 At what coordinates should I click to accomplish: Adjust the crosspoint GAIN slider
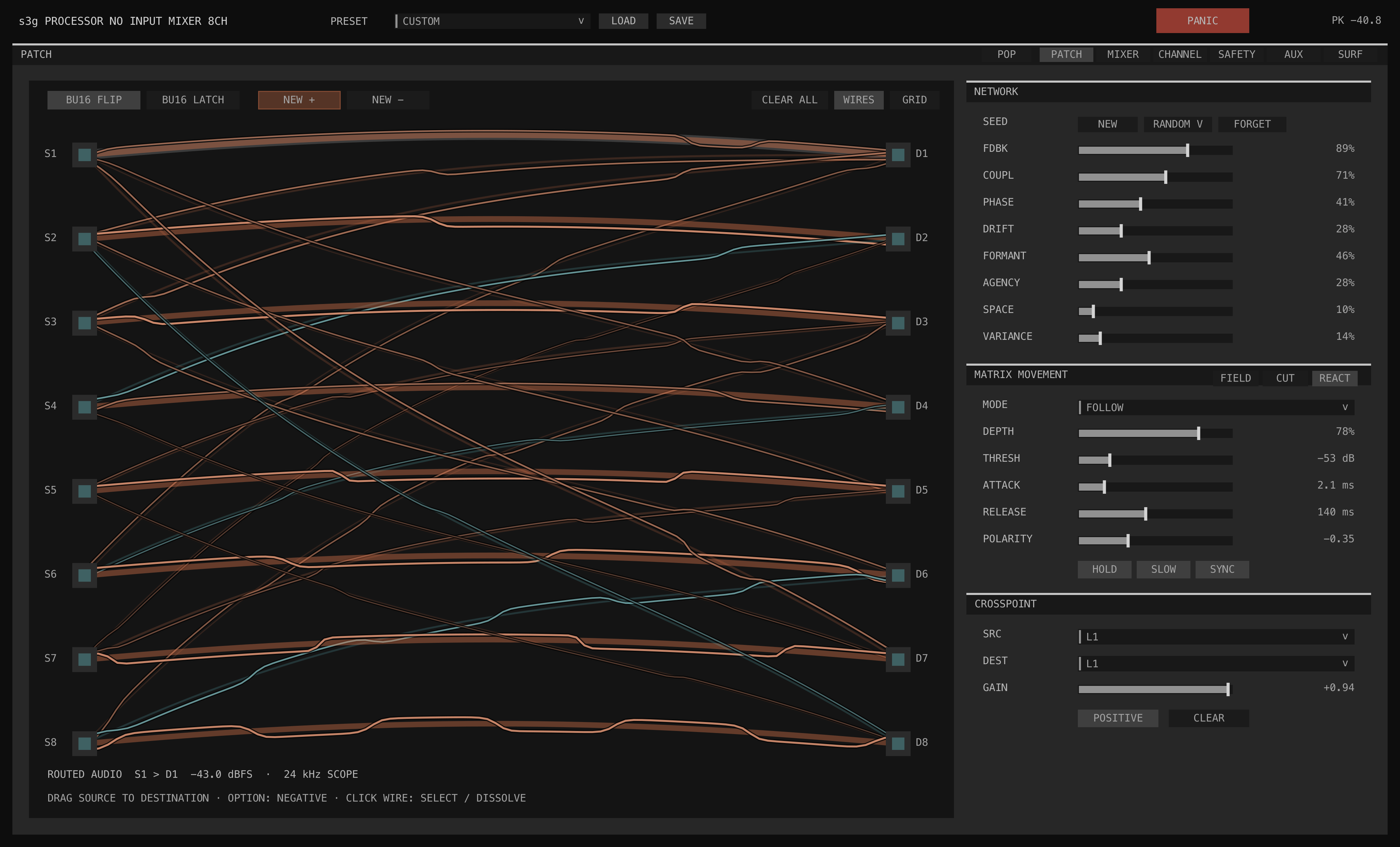pos(1156,690)
